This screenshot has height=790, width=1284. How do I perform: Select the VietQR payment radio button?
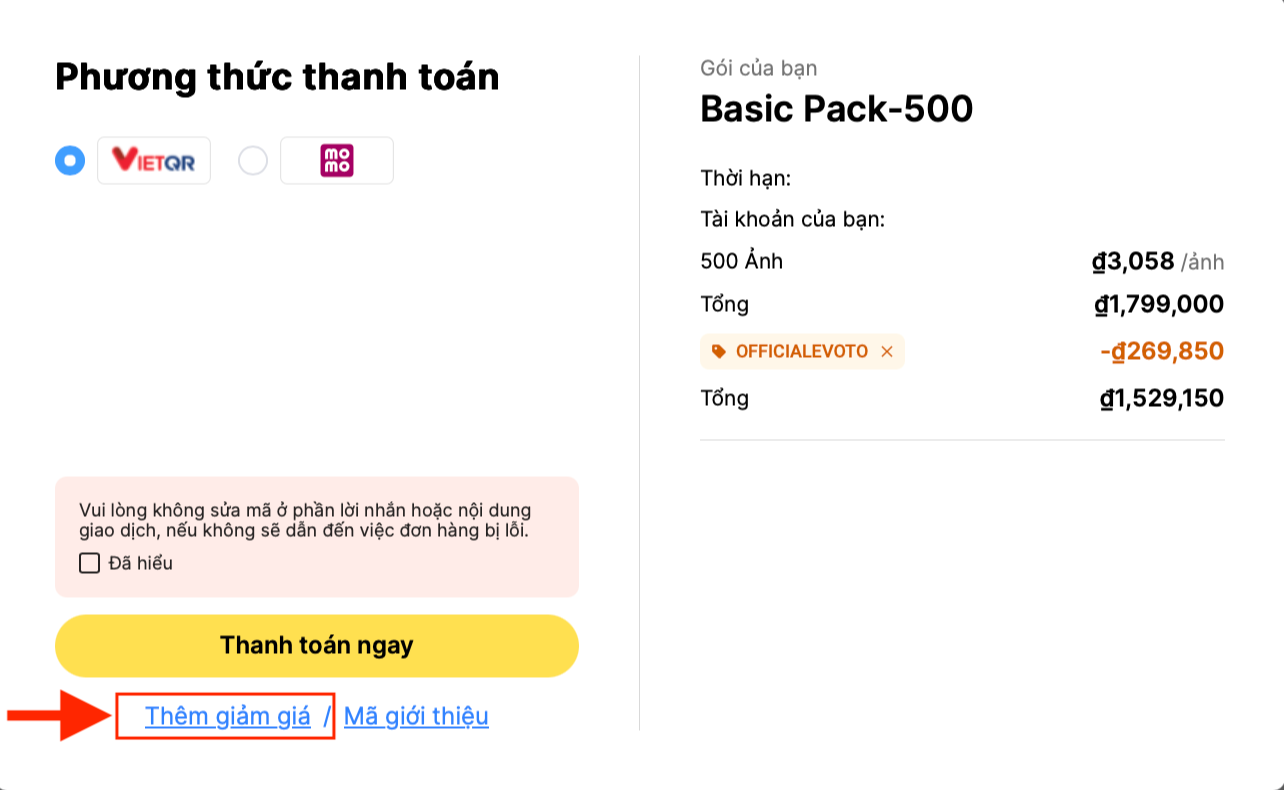coord(70,160)
